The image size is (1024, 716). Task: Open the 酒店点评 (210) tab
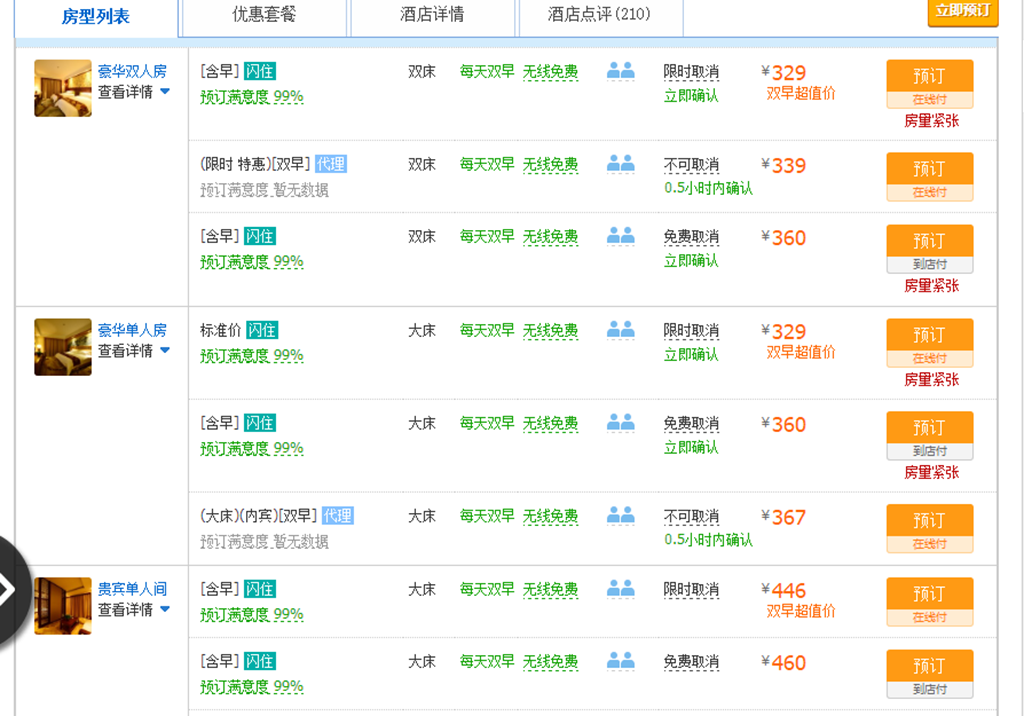(x=599, y=15)
